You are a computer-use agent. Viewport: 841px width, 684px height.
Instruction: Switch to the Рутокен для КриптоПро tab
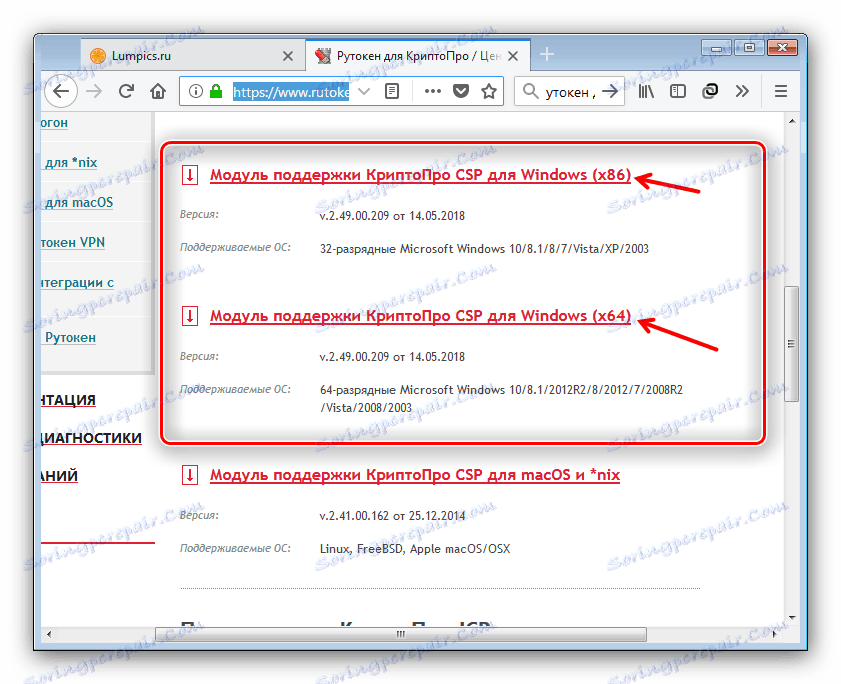[418, 56]
